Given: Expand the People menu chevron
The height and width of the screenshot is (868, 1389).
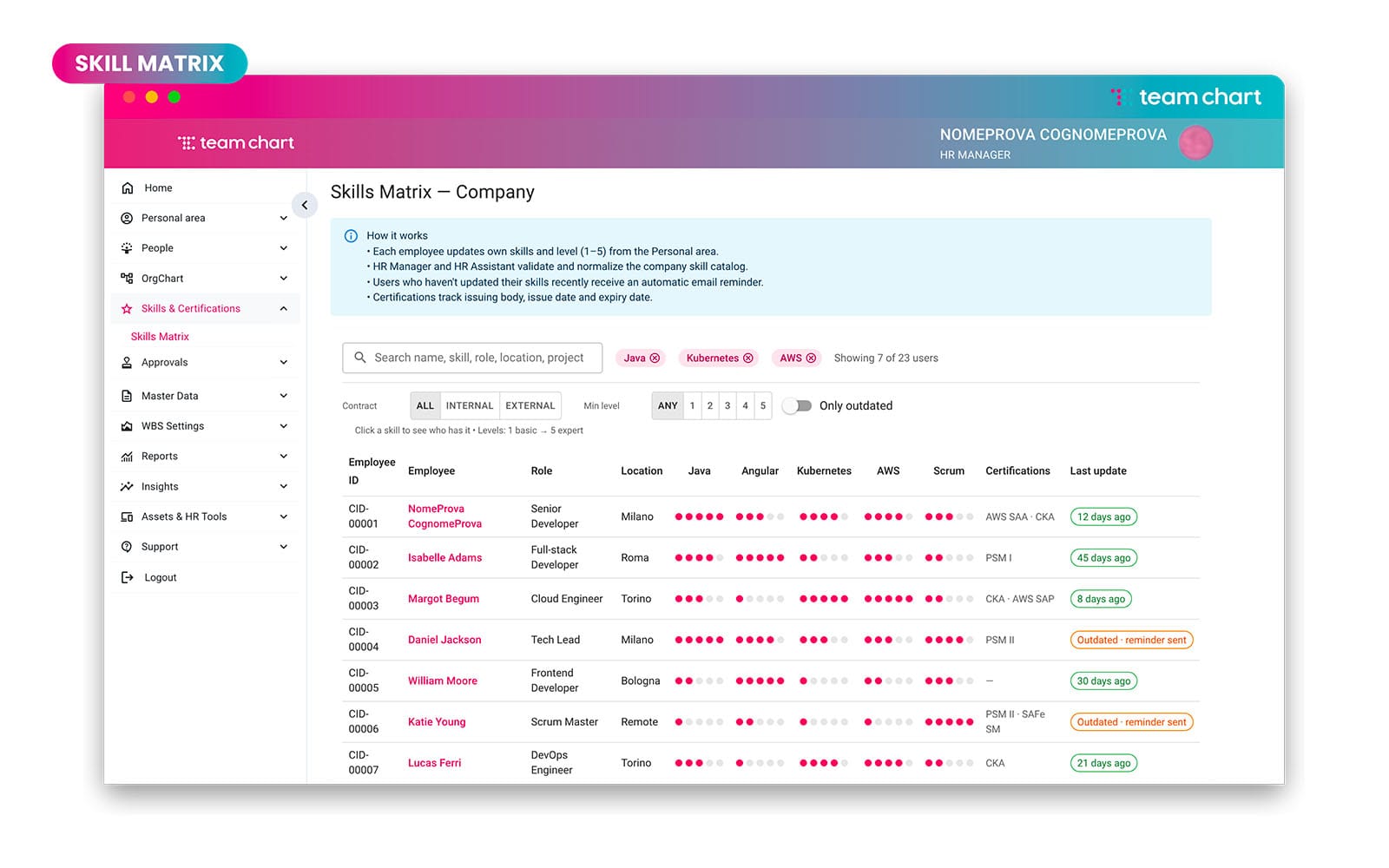Looking at the screenshot, I should (283, 248).
